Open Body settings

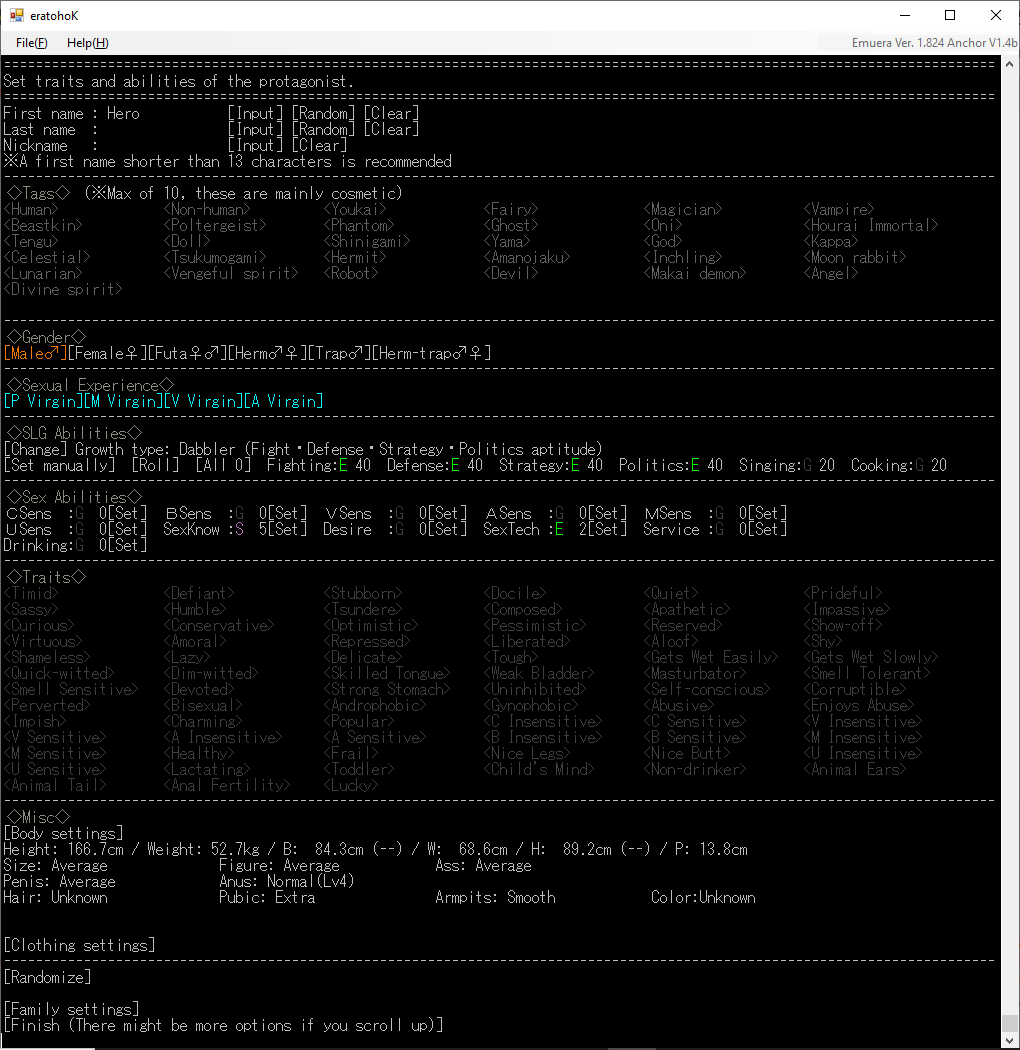click(x=63, y=834)
